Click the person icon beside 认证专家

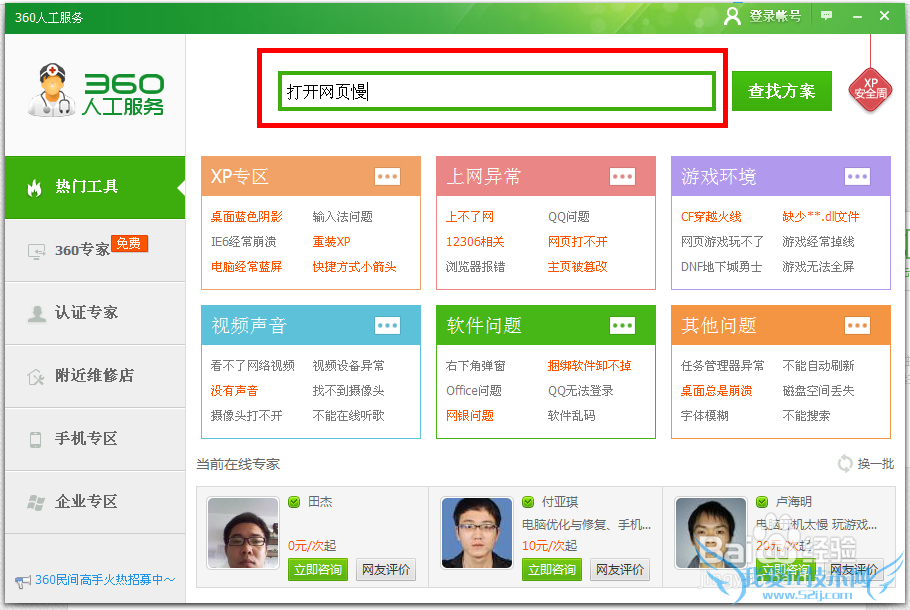click(x=37, y=313)
